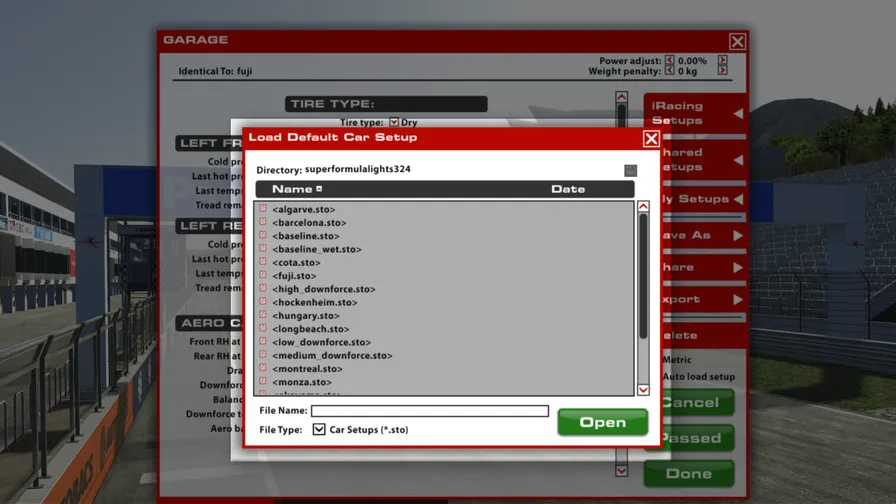Sort the file list by Date column

pyautogui.click(x=568, y=189)
